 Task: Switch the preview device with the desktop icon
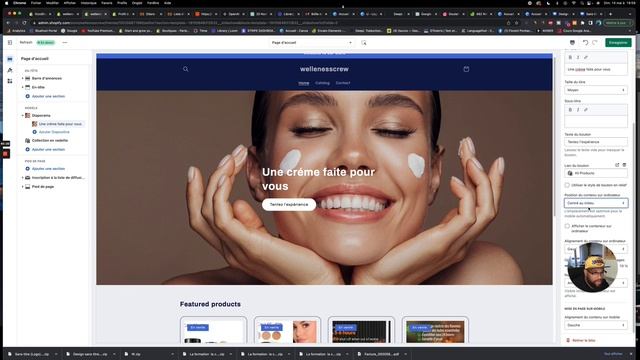pos(572,42)
